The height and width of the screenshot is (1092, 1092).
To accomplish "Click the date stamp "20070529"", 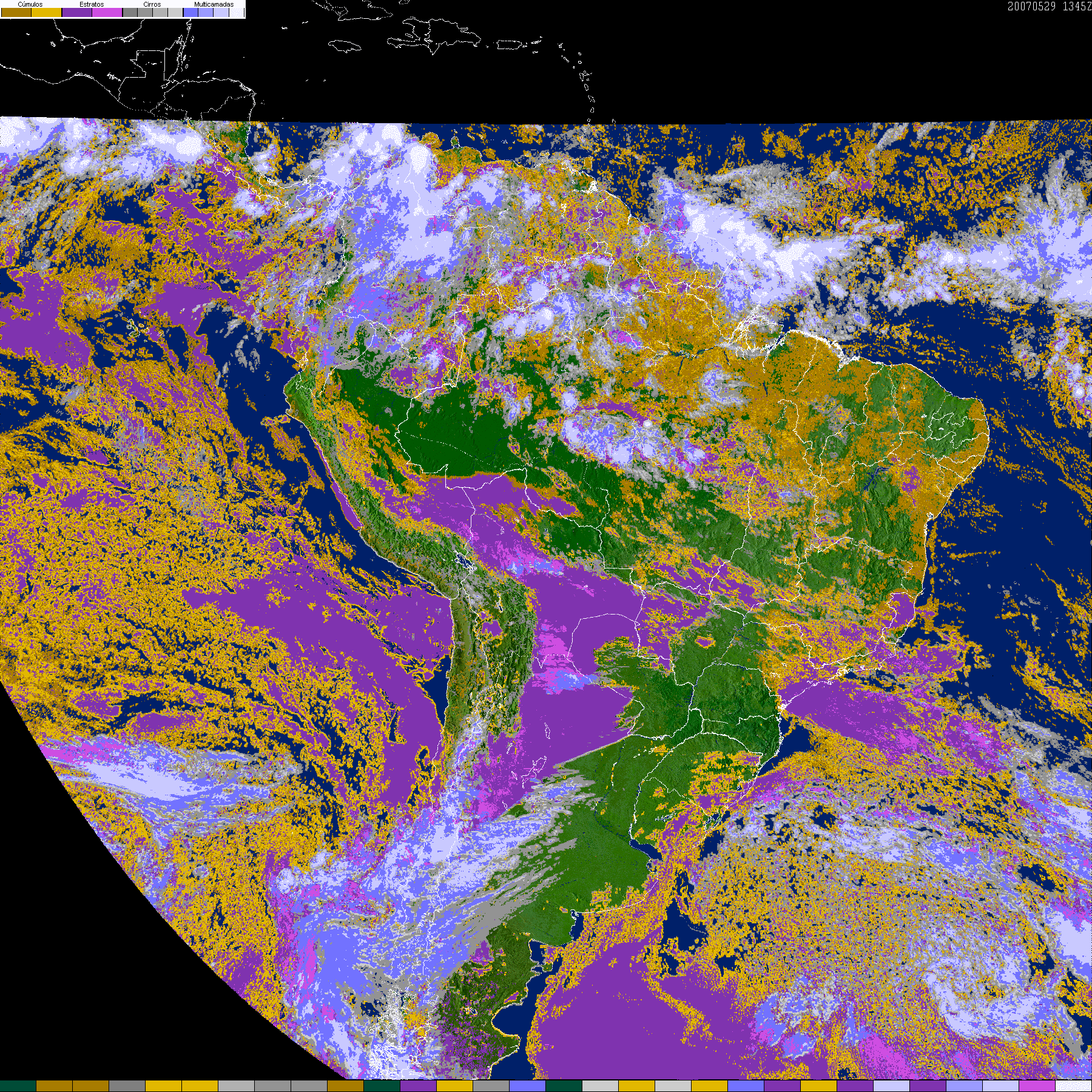I will (x=1032, y=6).
